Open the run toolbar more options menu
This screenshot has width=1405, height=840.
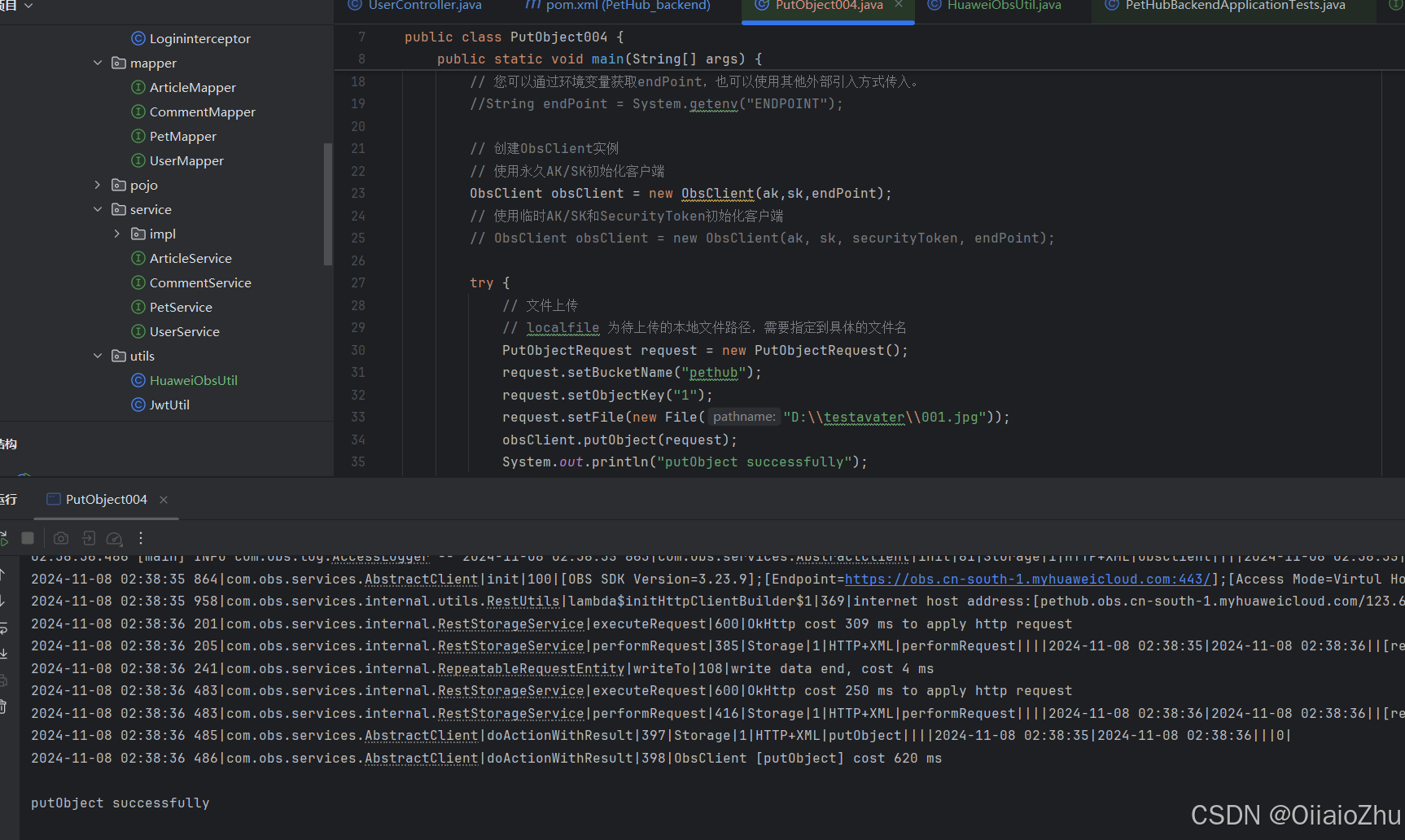pyautogui.click(x=141, y=538)
